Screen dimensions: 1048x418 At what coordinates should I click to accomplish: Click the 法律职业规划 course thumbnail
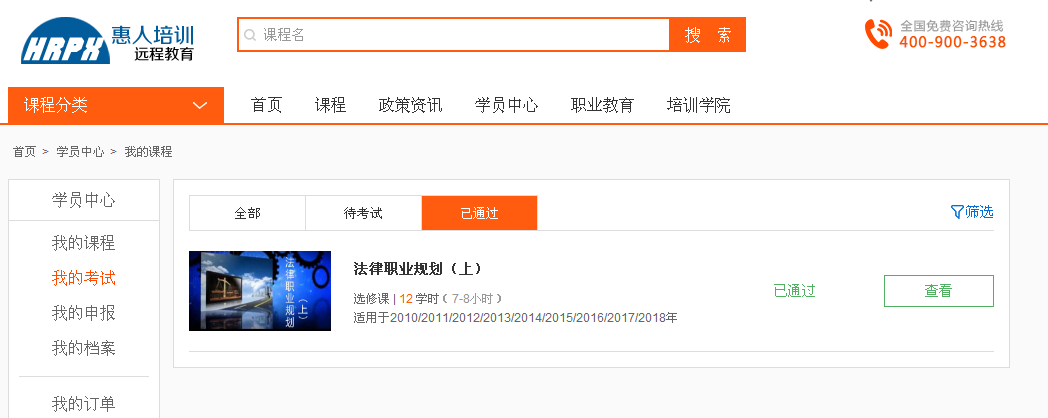[260, 291]
